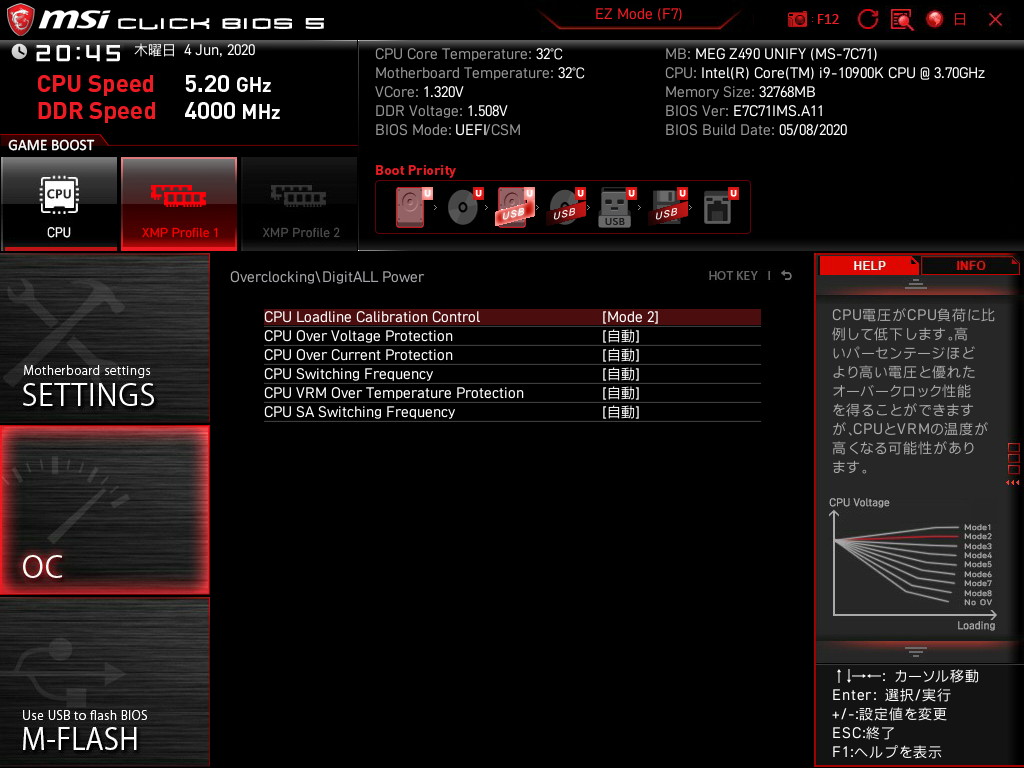Enable XMP Profile 2
This screenshot has width=1024, height=768.
(x=300, y=204)
